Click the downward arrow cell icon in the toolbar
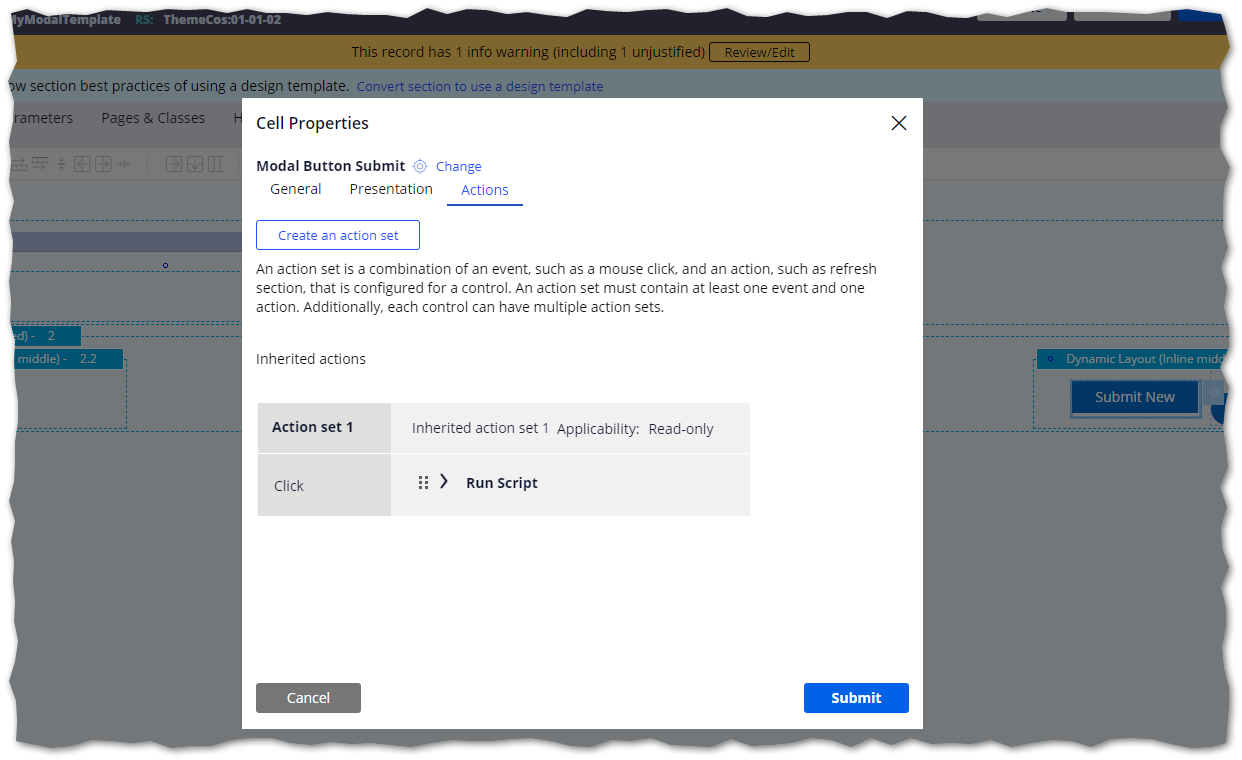The image size is (1242, 760). tap(195, 163)
